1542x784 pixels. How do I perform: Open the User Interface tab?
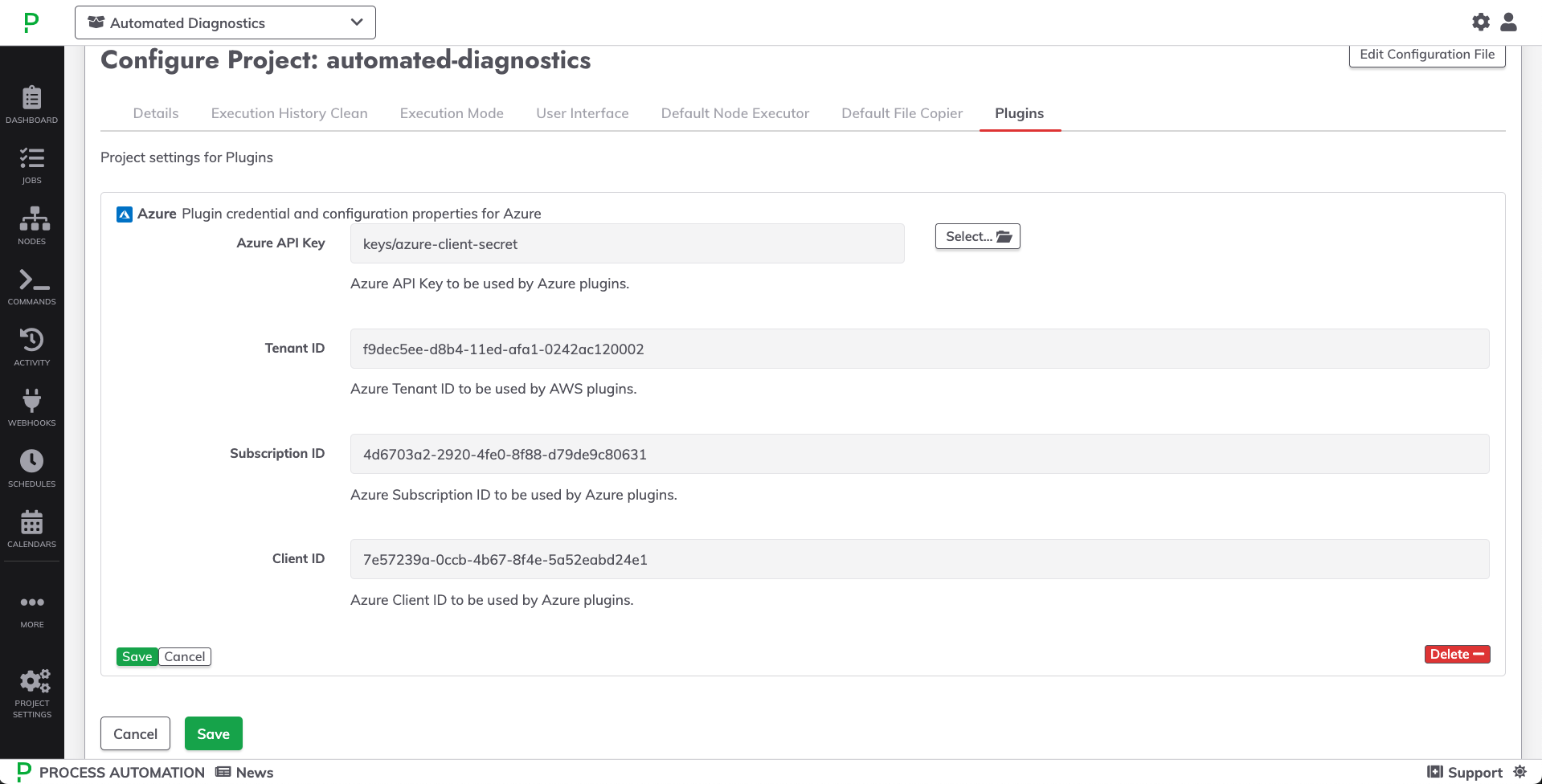pyautogui.click(x=583, y=113)
